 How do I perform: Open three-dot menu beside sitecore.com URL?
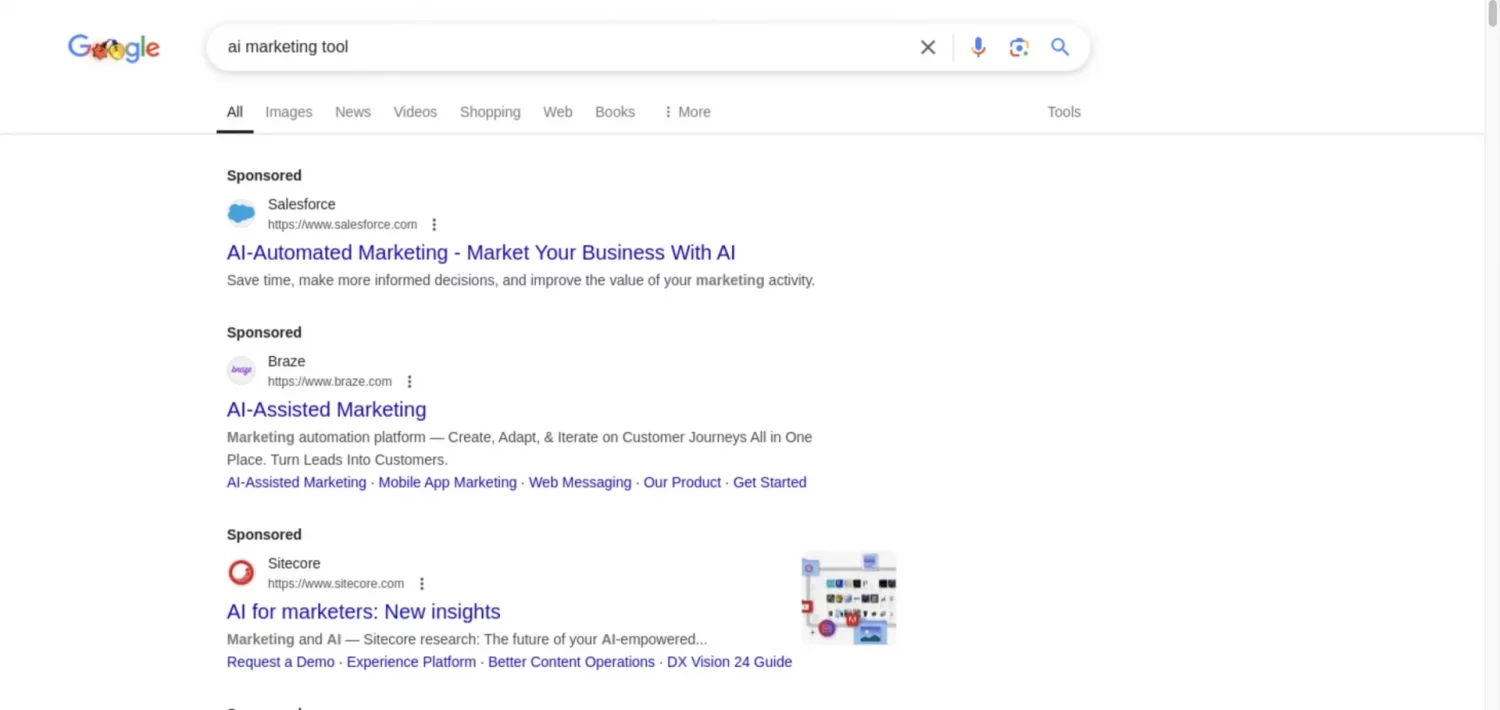[422, 584]
